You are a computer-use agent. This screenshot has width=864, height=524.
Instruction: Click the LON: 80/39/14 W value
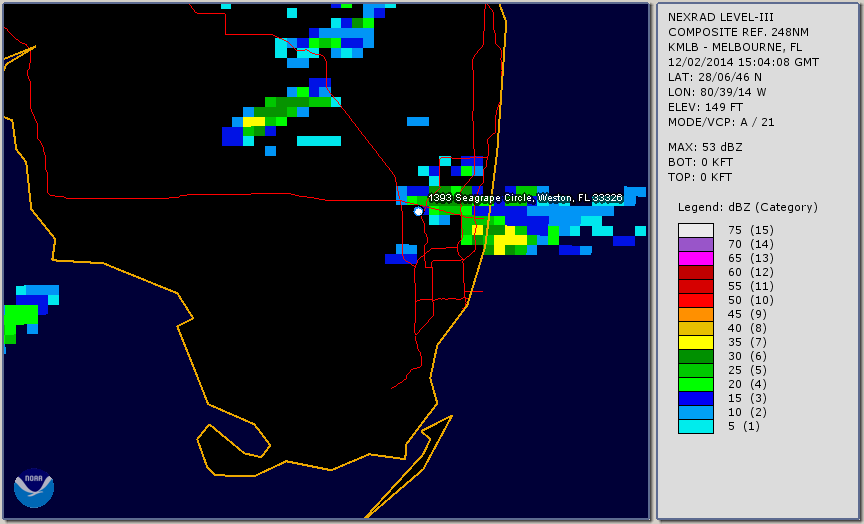pos(717,92)
